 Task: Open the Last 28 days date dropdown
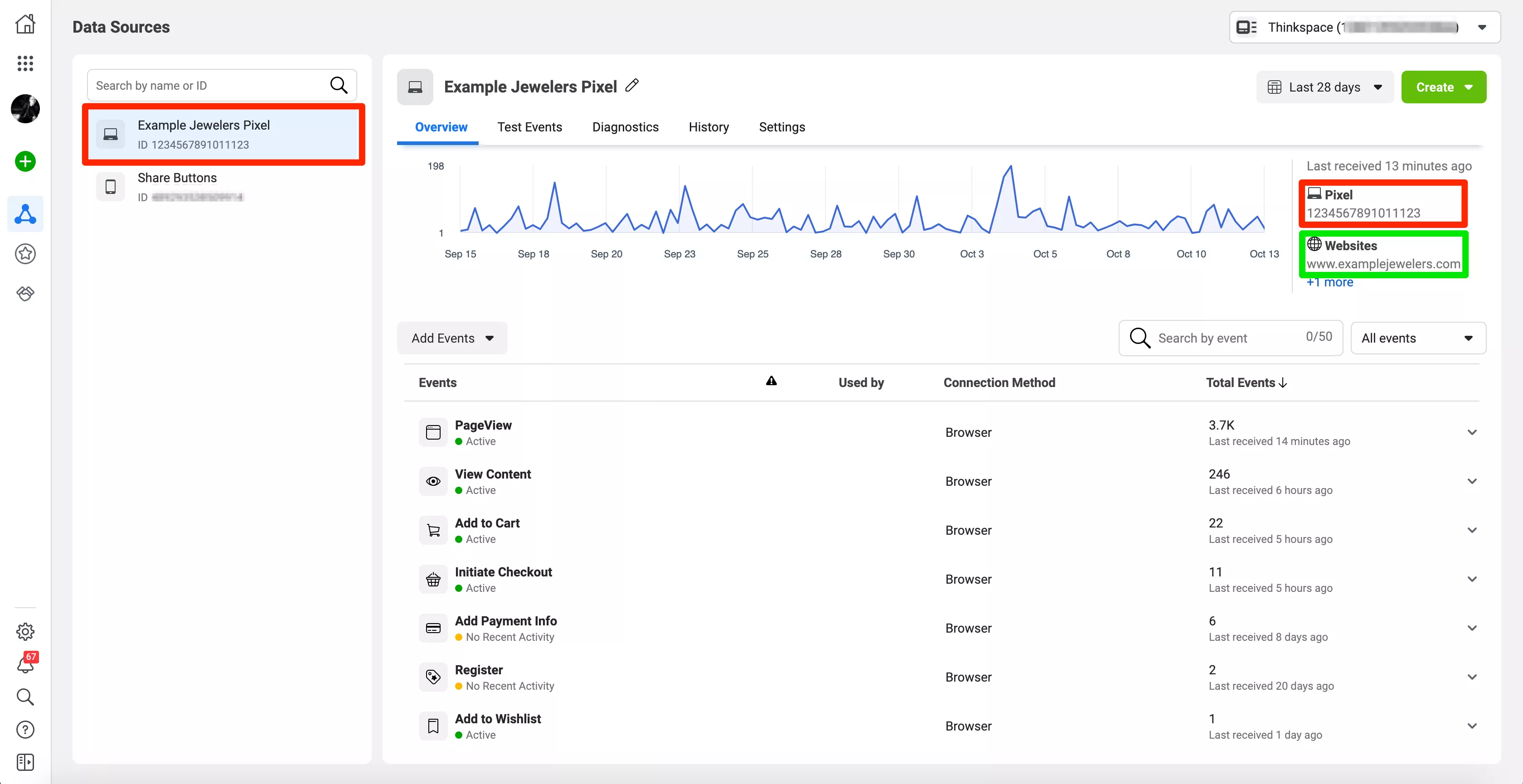pos(1324,87)
